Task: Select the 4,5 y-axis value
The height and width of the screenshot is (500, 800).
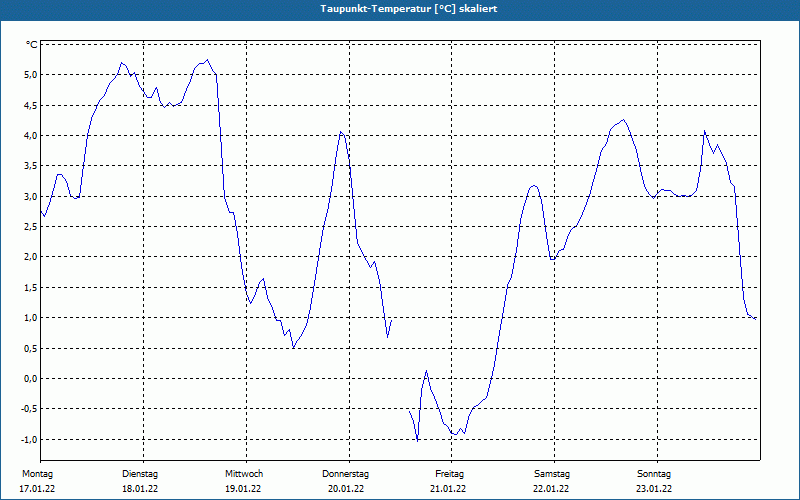Action: (x=31, y=106)
